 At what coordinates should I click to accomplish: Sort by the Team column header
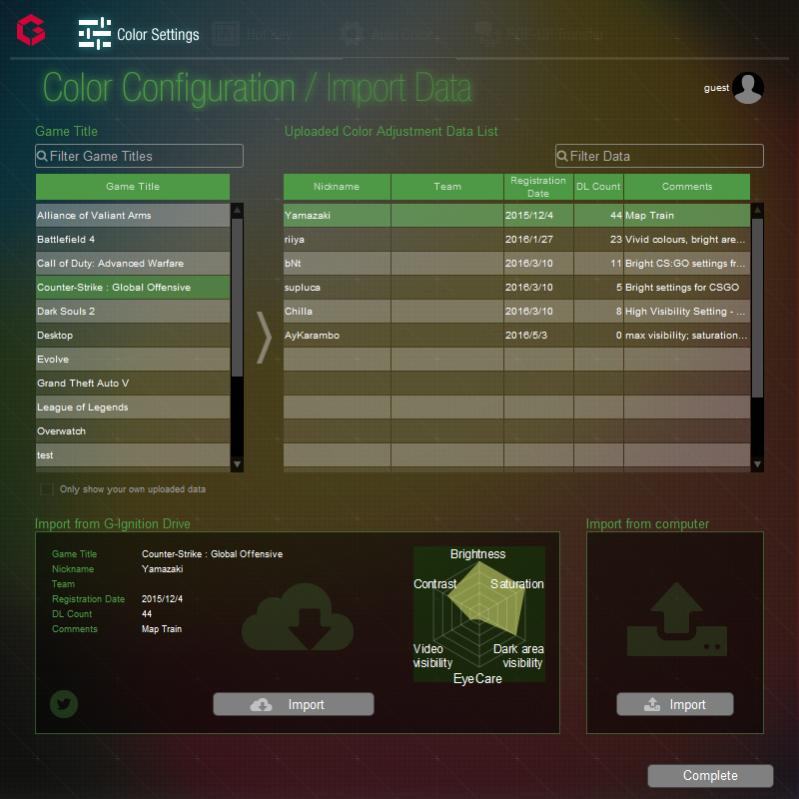tap(447, 187)
